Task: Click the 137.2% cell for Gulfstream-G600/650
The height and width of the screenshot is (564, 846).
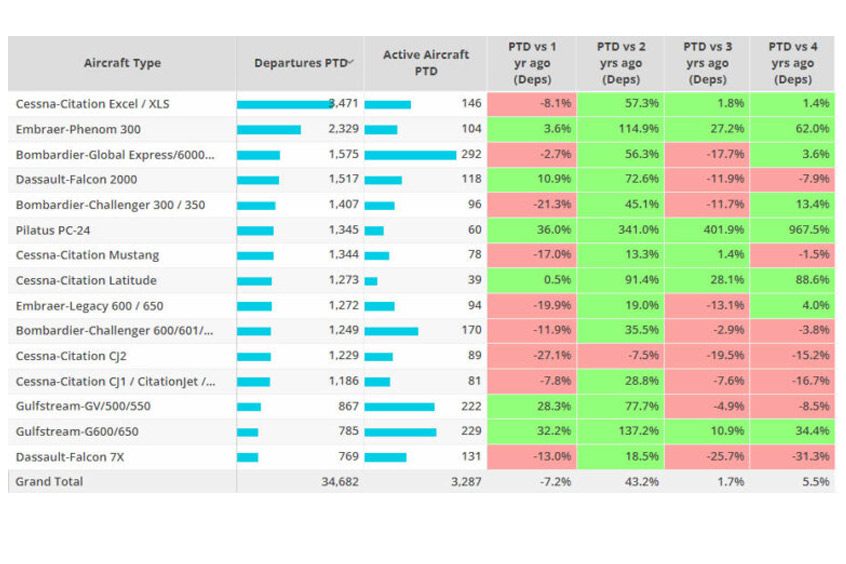Action: pos(620,432)
